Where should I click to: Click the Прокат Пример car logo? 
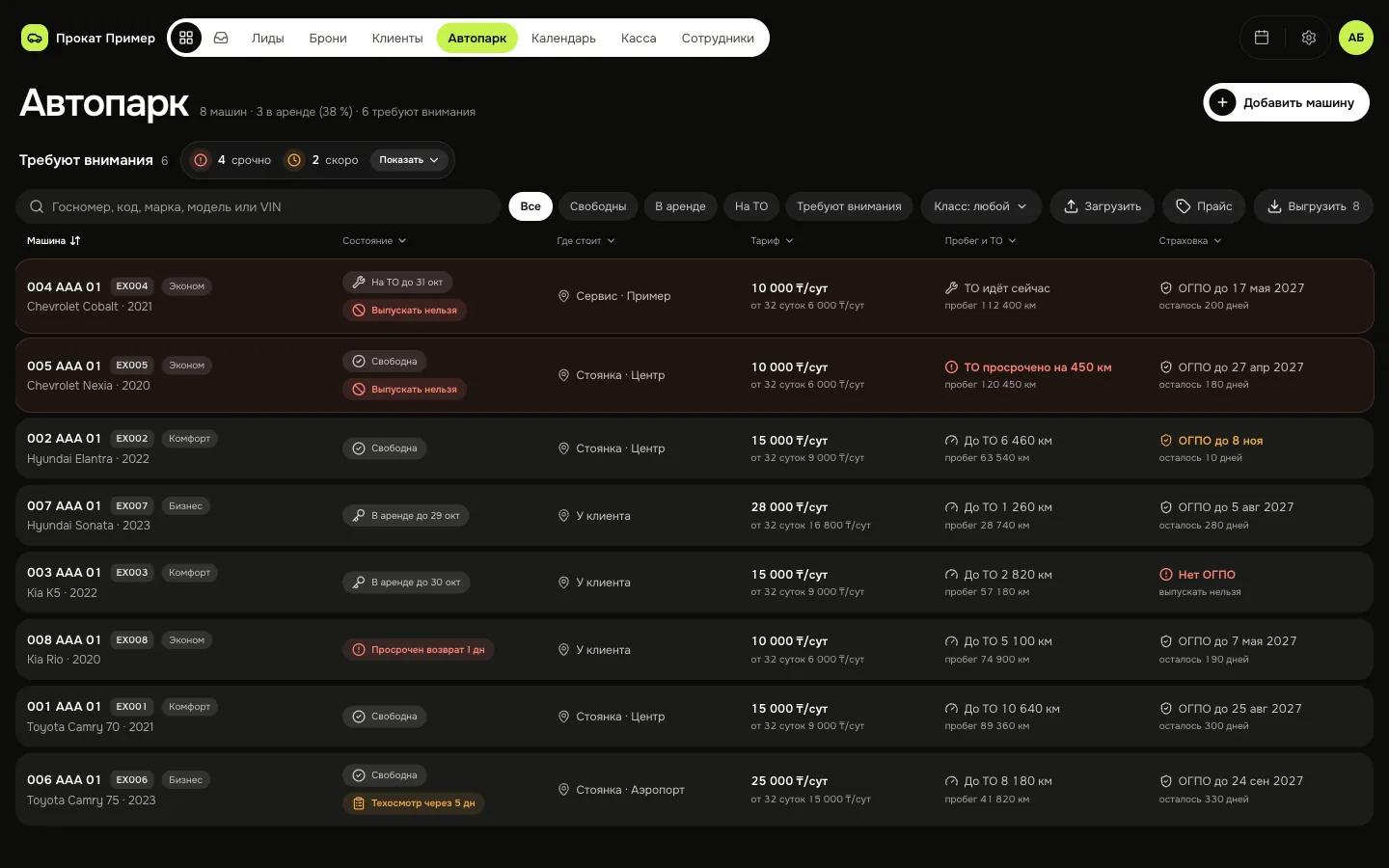click(x=34, y=38)
